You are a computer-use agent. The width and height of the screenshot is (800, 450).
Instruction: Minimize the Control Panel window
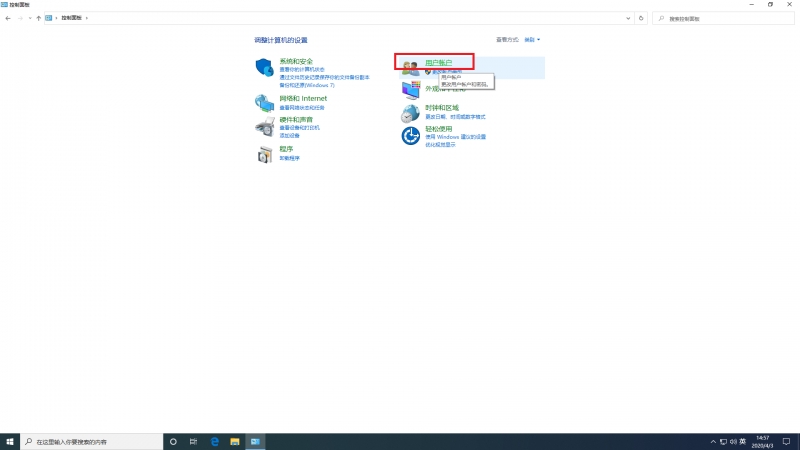click(x=752, y=5)
